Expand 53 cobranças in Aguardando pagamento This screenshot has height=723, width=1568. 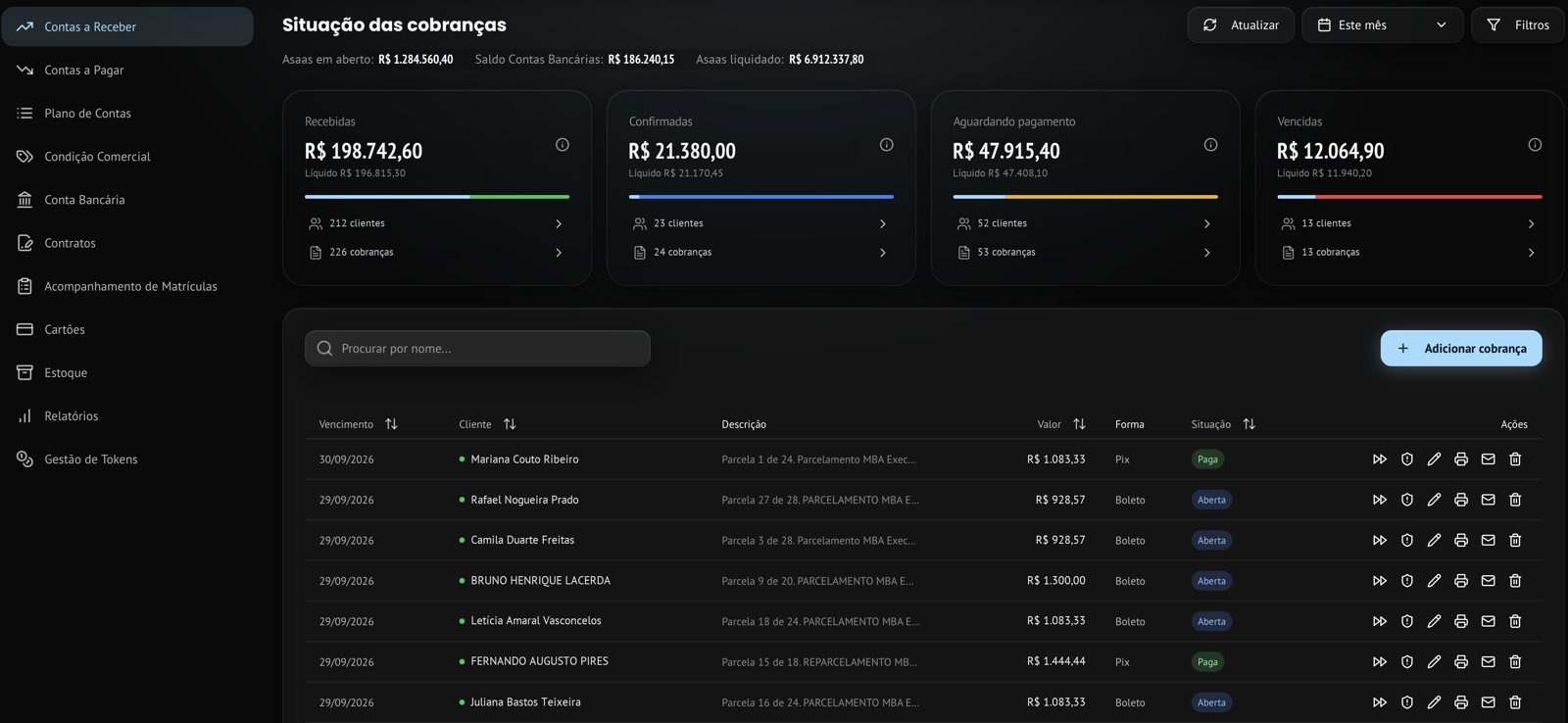click(x=1085, y=253)
